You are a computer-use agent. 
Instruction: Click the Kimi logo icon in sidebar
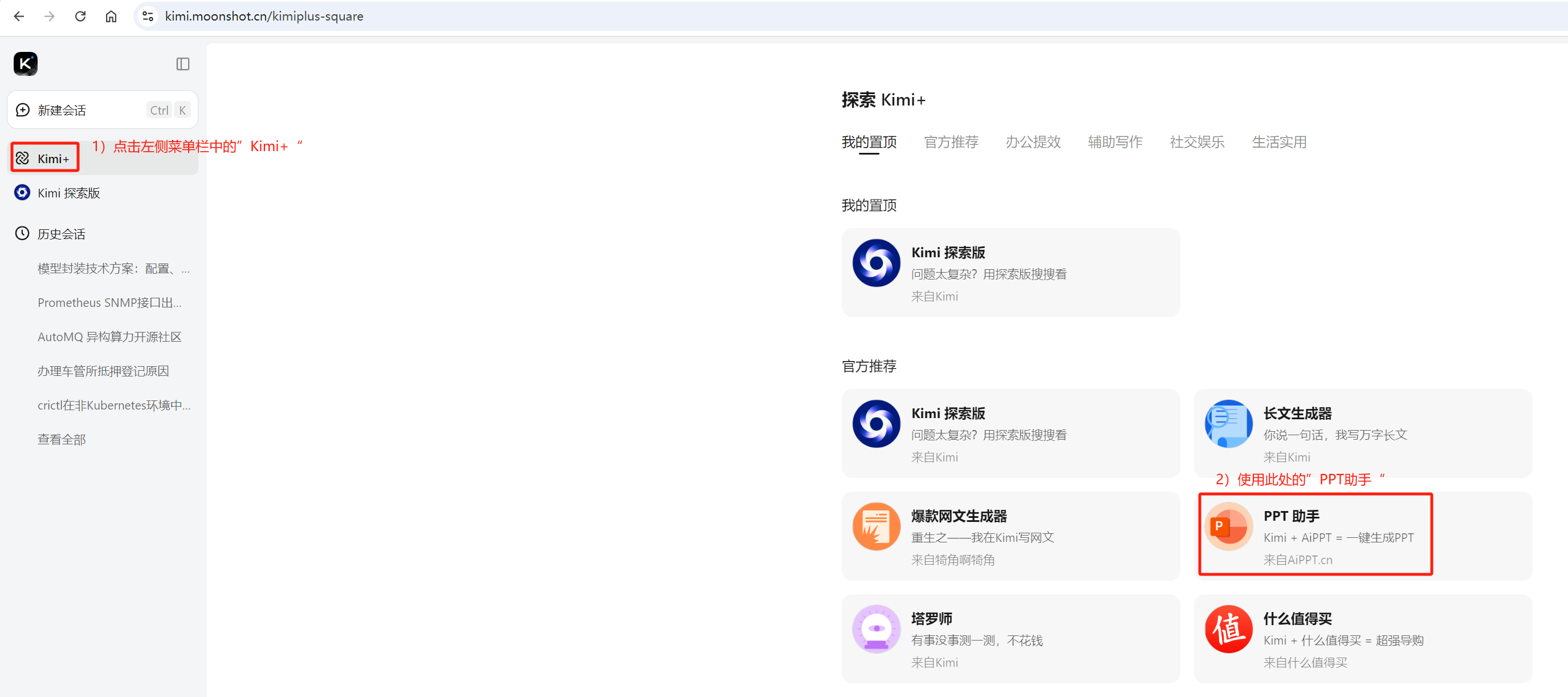pyautogui.click(x=26, y=63)
